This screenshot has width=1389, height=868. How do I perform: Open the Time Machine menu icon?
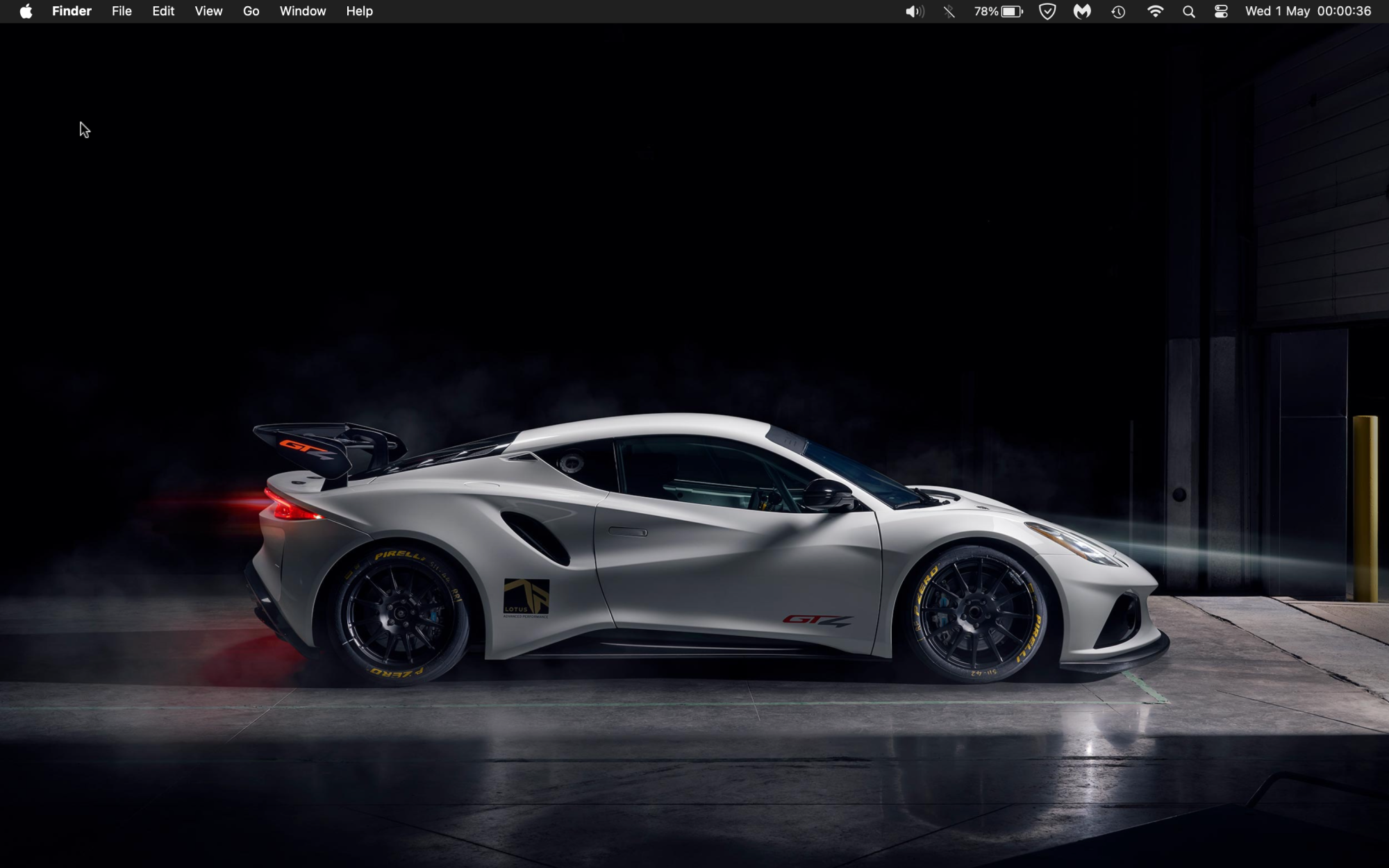point(1118,11)
